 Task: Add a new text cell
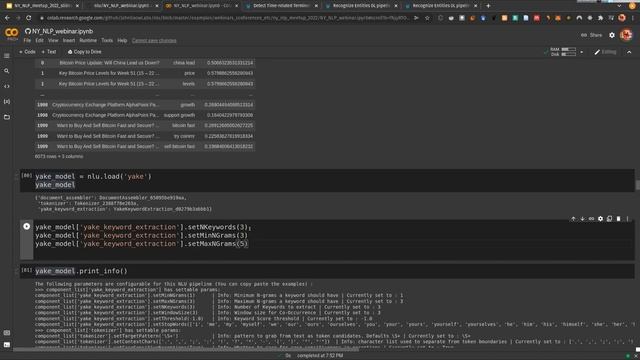point(49,52)
